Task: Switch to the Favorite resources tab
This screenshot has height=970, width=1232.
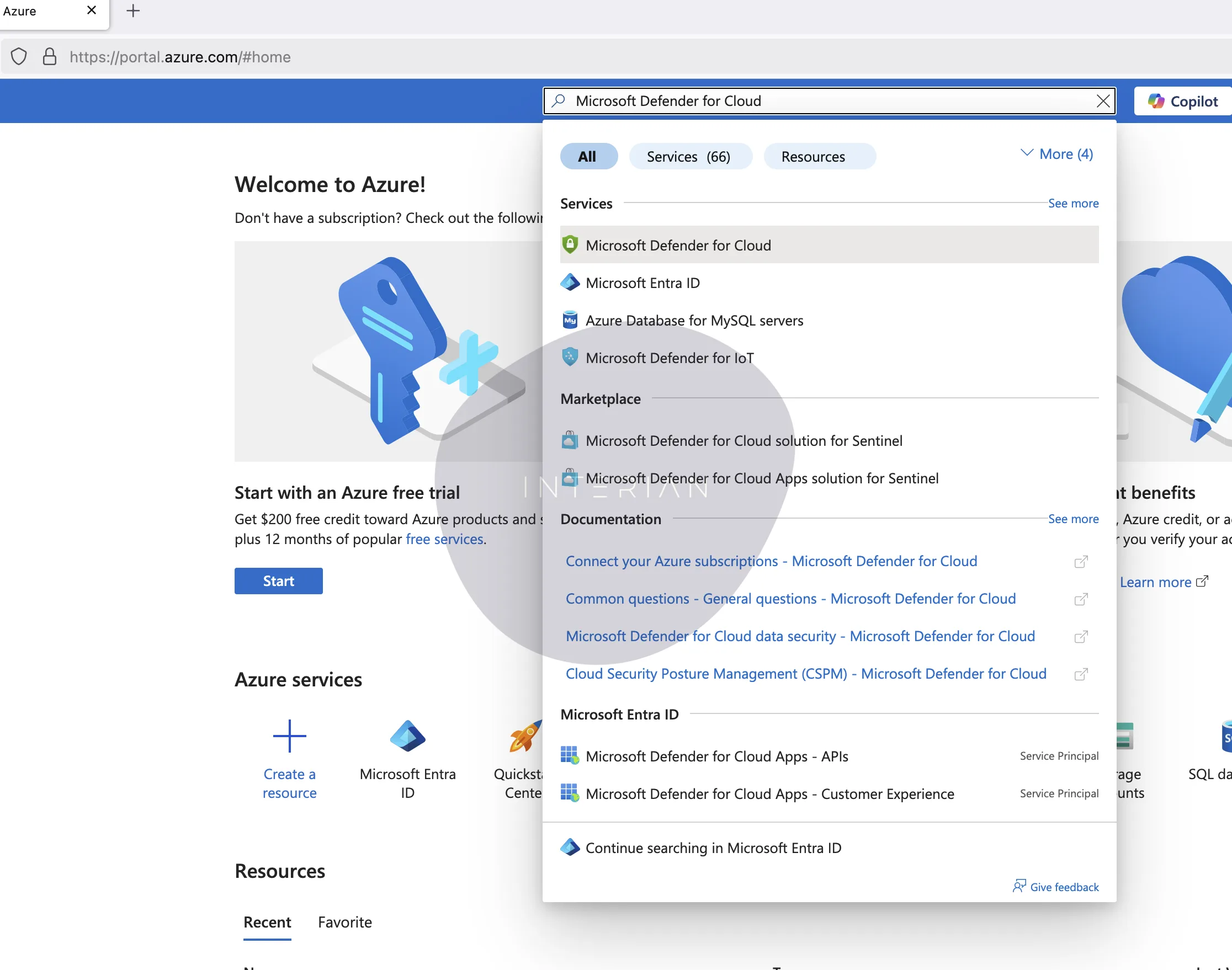Action: [345, 922]
